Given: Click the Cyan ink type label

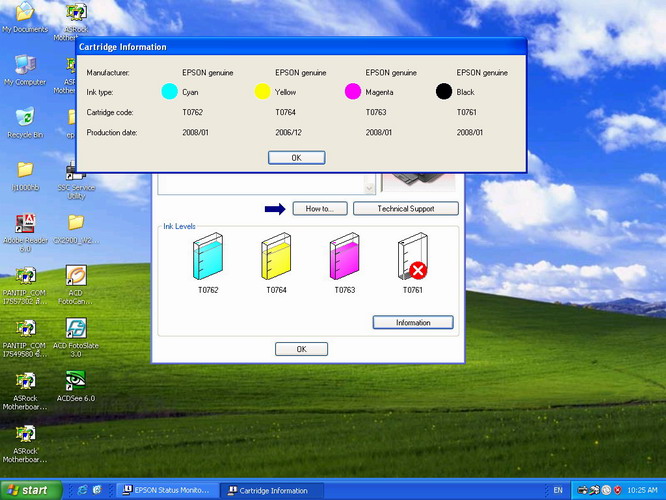Looking at the screenshot, I should click(190, 92).
